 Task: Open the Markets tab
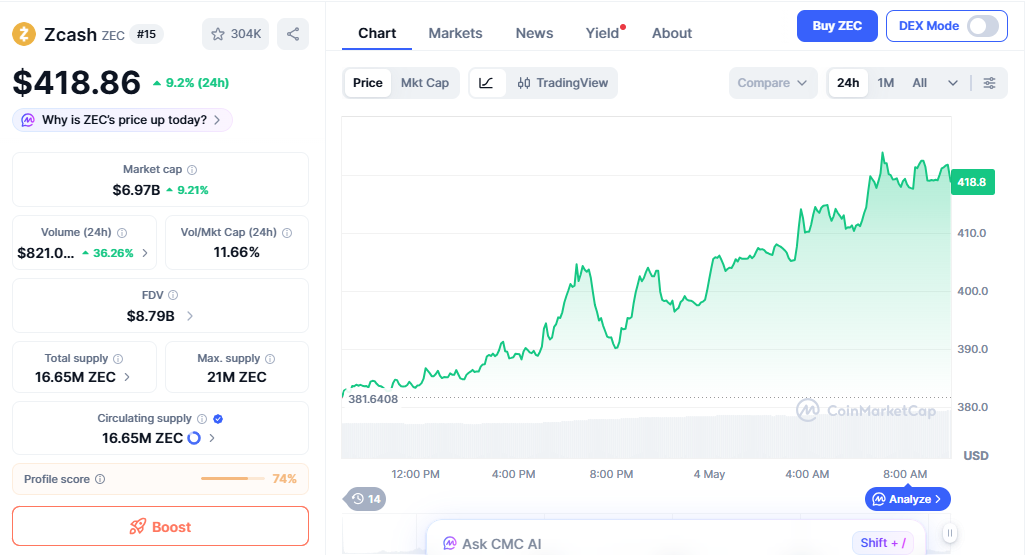pos(456,33)
